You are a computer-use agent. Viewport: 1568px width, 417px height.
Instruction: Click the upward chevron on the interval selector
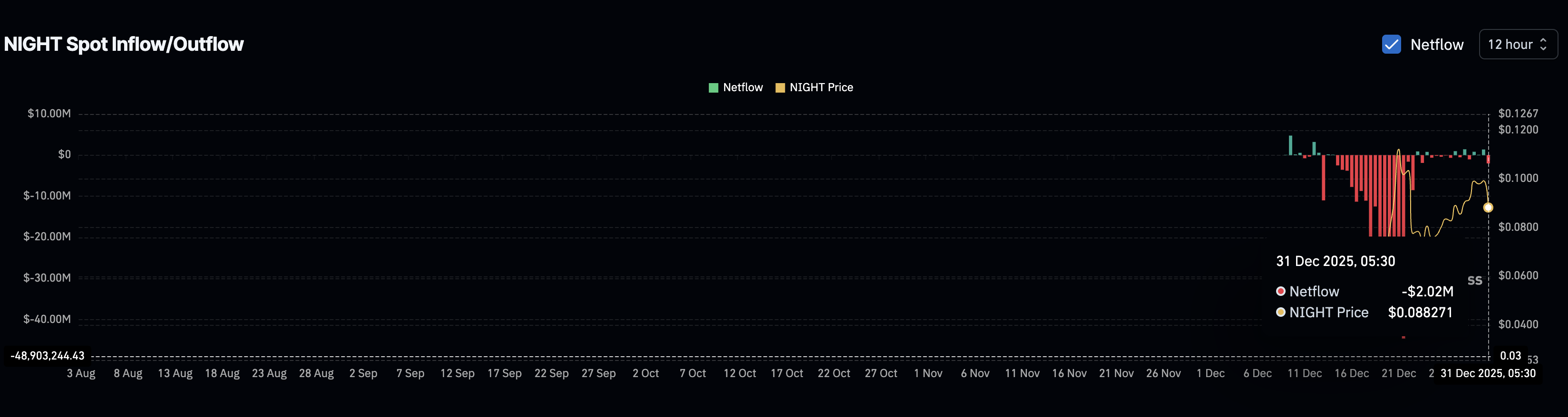(x=1543, y=40)
